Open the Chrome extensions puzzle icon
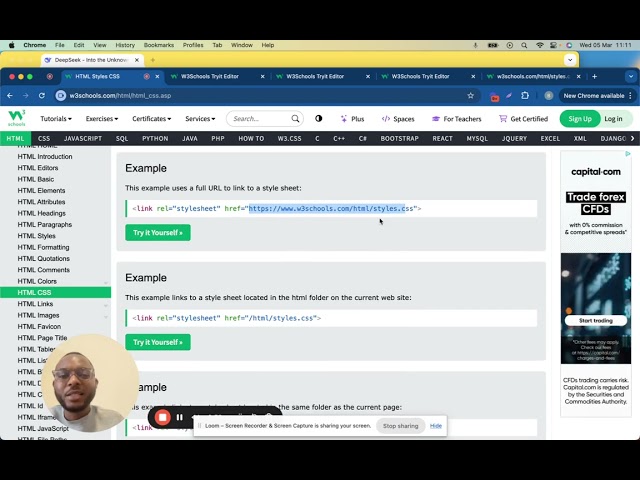 [x=525, y=96]
